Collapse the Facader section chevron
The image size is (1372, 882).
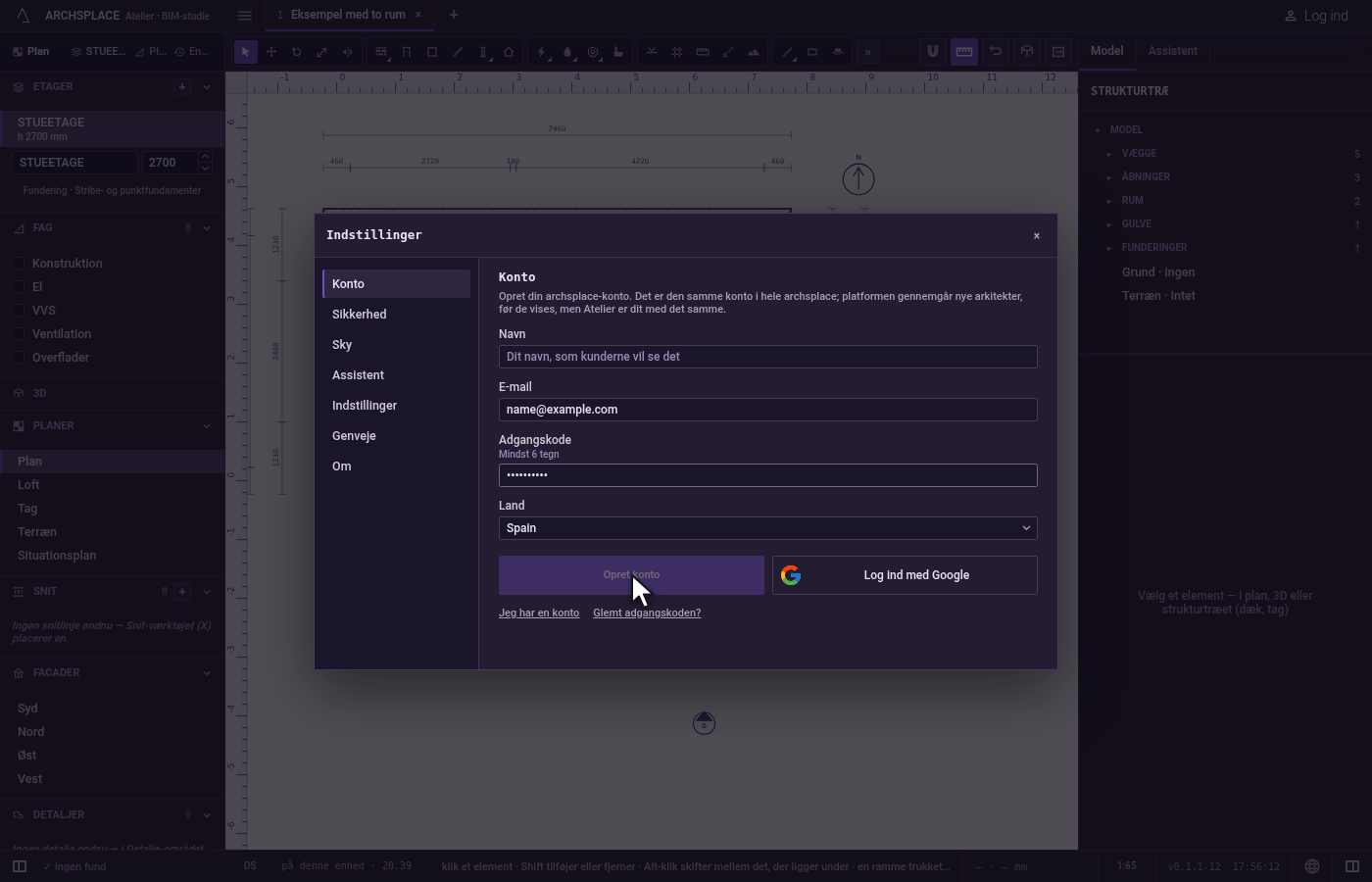(207, 673)
